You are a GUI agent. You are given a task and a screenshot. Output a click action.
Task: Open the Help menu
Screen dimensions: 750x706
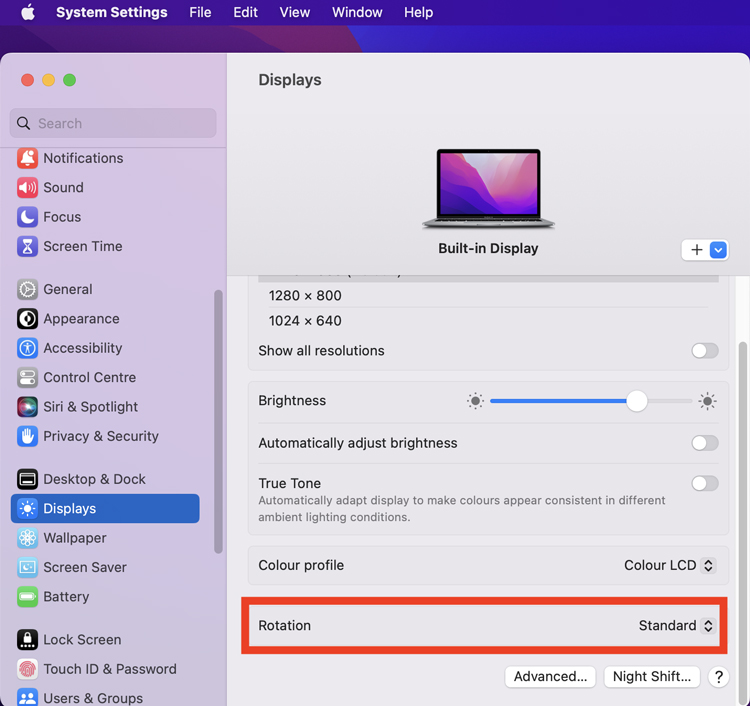[419, 12]
